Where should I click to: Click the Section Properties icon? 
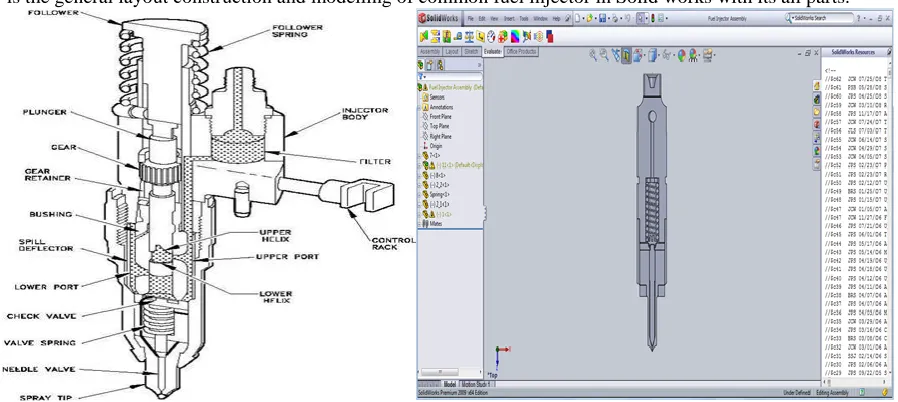click(480, 37)
